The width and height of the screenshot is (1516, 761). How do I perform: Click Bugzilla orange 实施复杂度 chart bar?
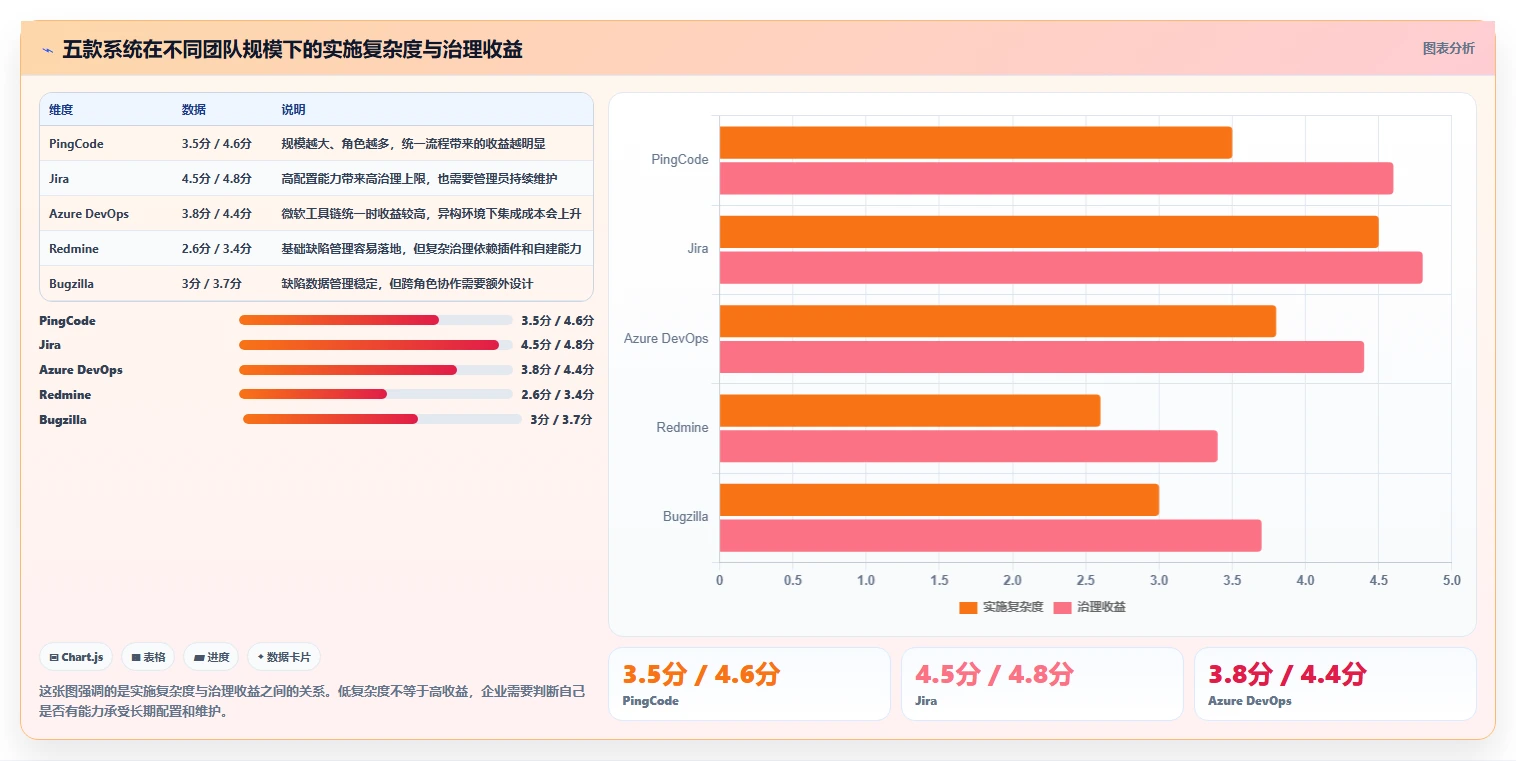coord(939,500)
